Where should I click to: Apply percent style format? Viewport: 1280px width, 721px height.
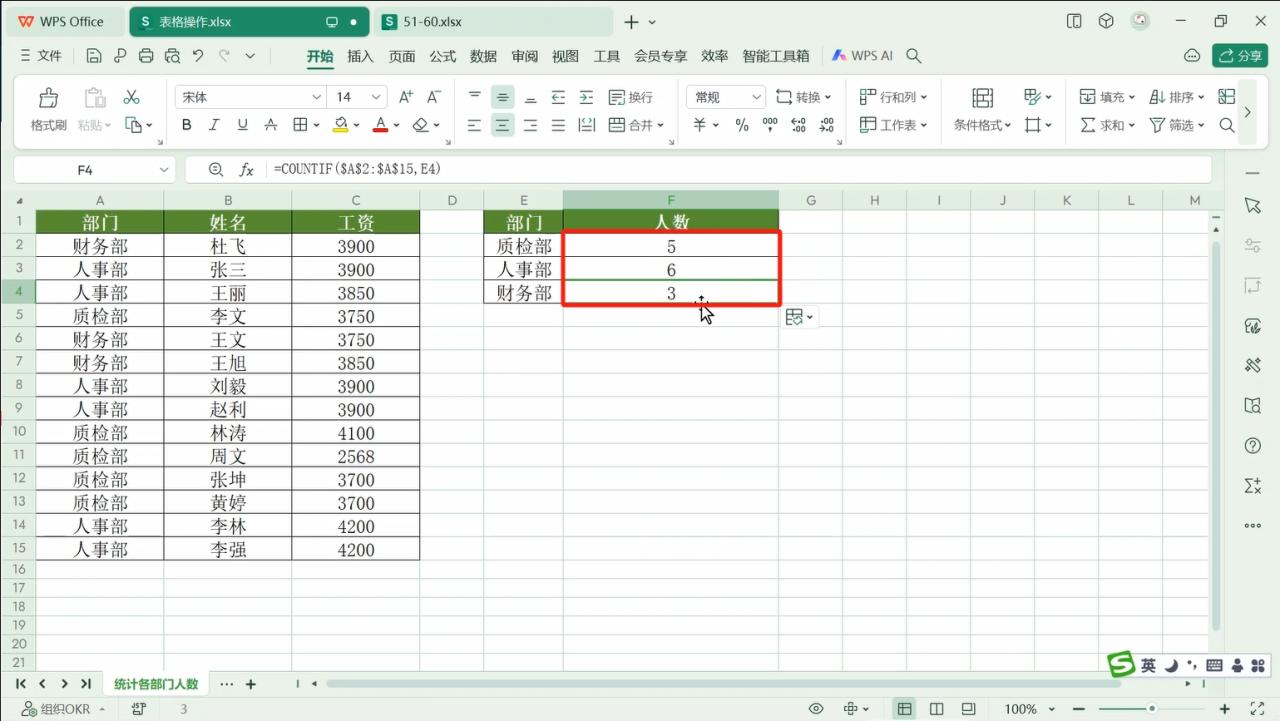pos(741,125)
